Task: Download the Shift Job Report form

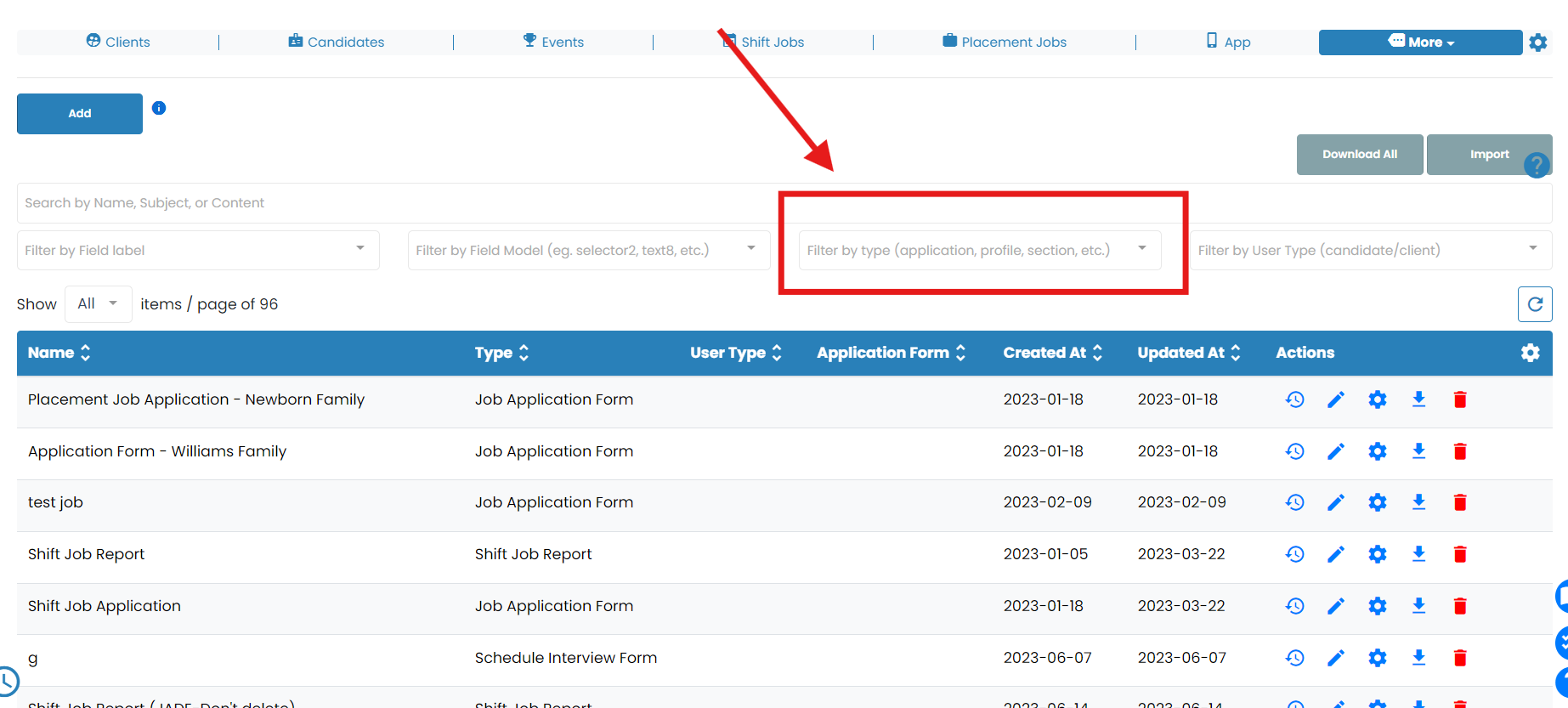Action: 1418,554
